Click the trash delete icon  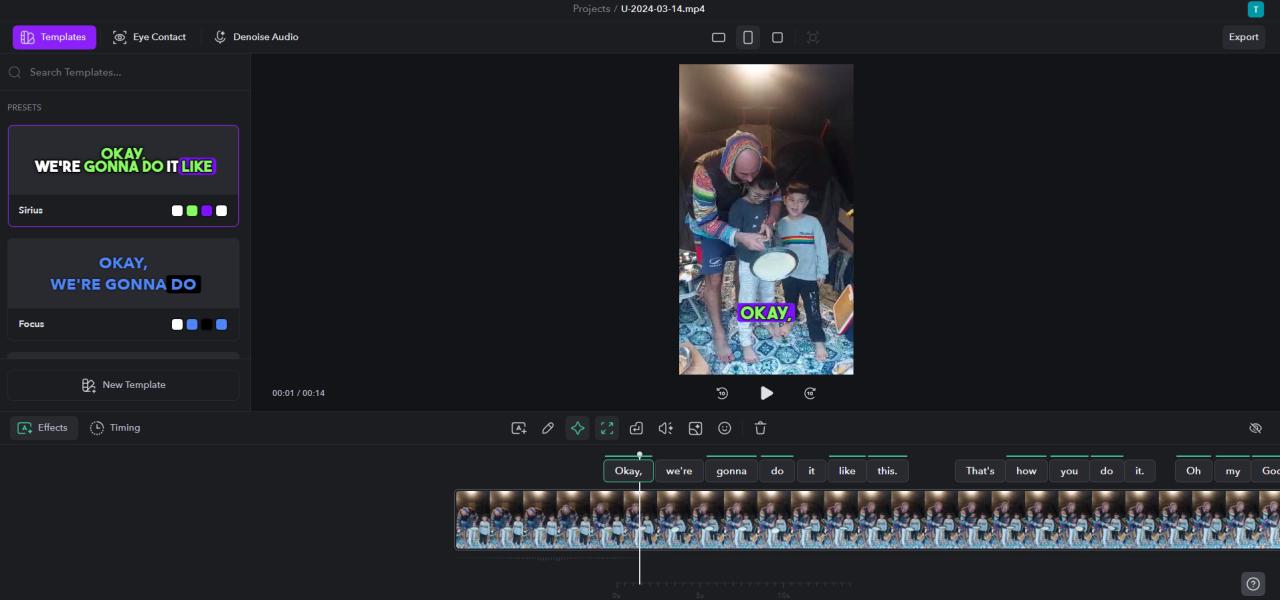tap(760, 428)
